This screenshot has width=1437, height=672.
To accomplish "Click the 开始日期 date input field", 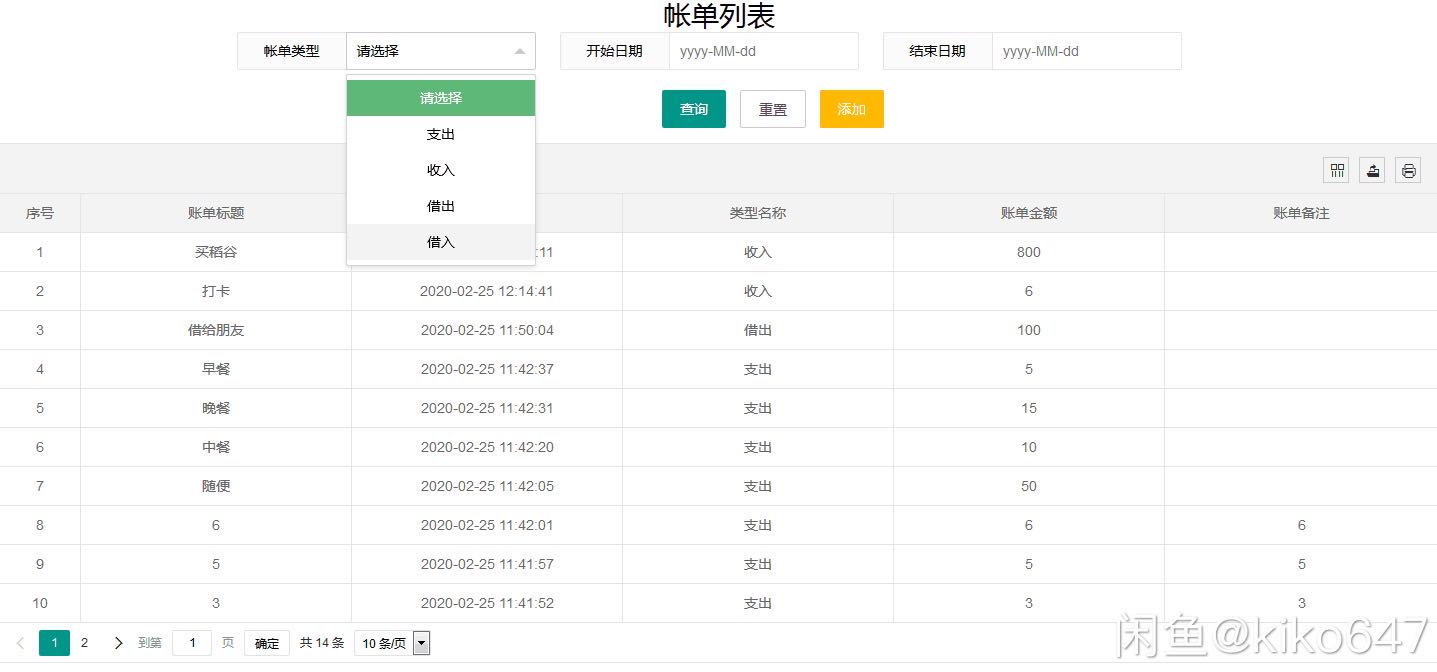I will 763,50.
